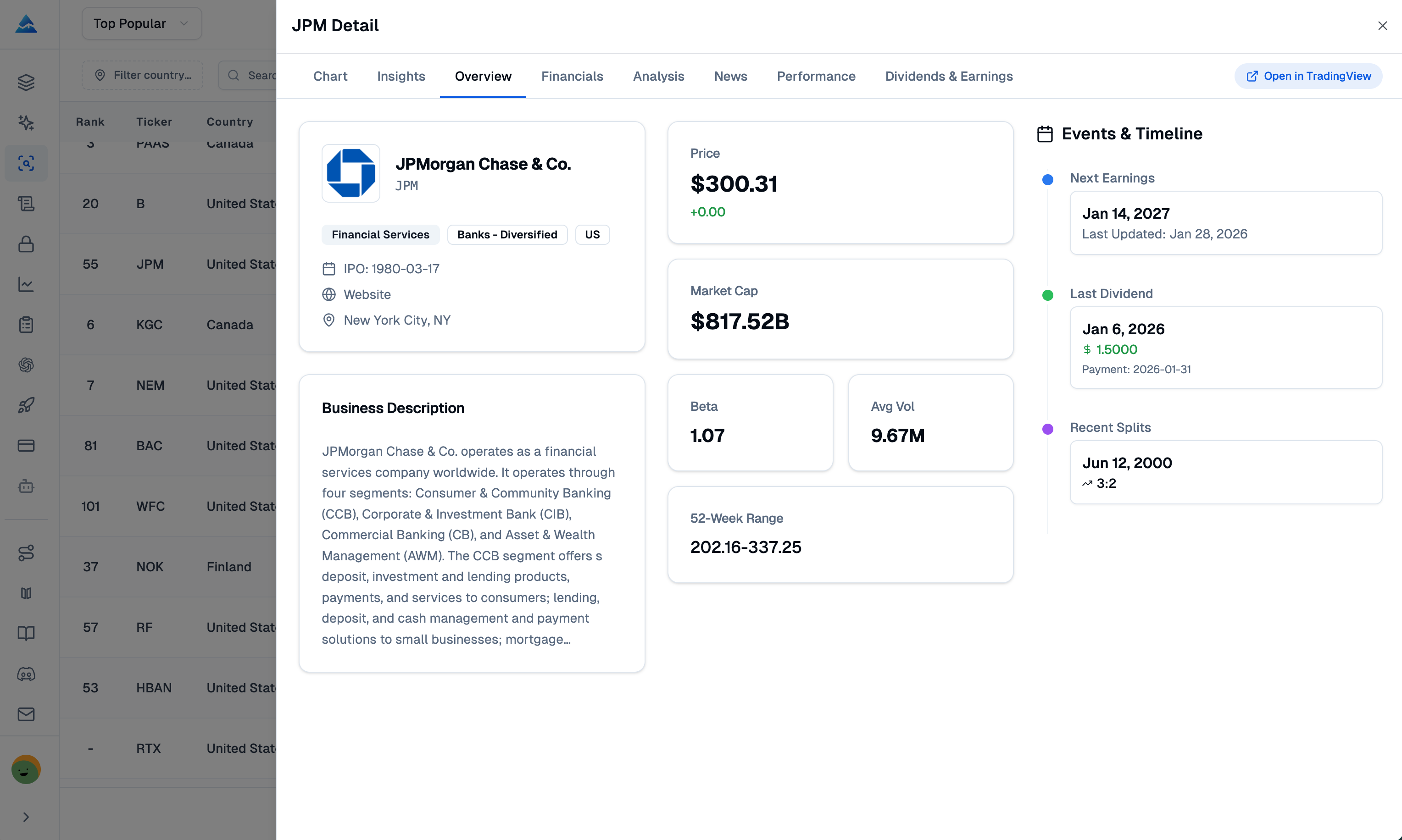
Task: Click the mail envelope icon in sidebar
Action: pos(26,714)
